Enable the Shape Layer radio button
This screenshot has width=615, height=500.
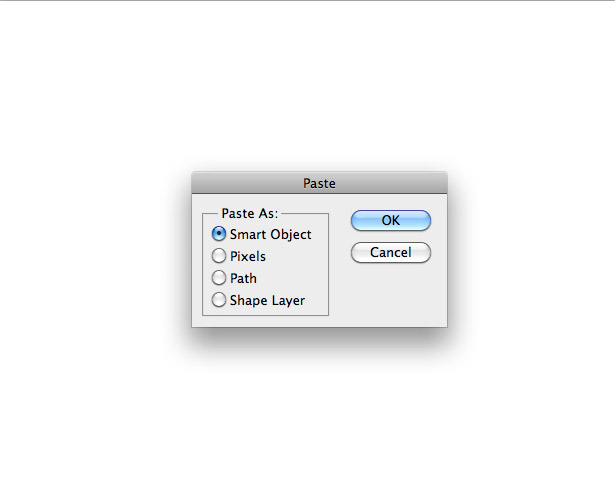coord(218,300)
